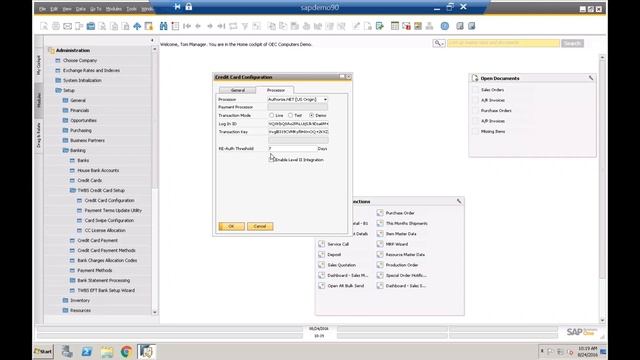Open the Modules menu
The width and height of the screenshot is (640, 360).
113,9
